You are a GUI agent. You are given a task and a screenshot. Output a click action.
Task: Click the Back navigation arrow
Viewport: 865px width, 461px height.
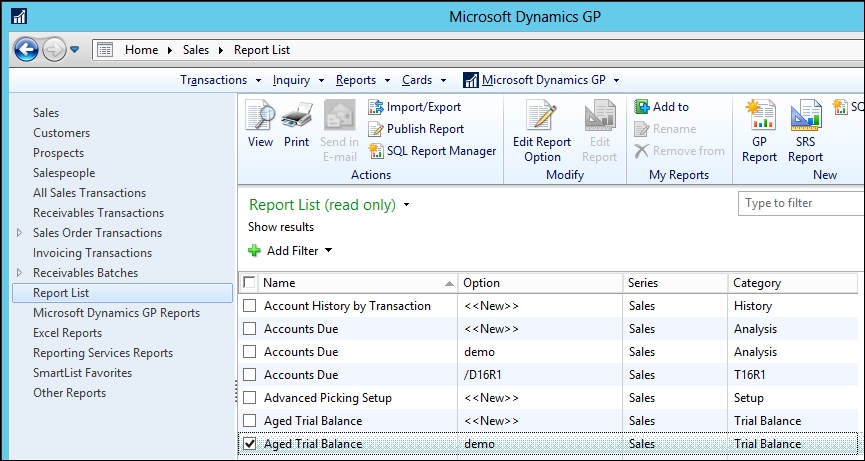(x=26, y=50)
